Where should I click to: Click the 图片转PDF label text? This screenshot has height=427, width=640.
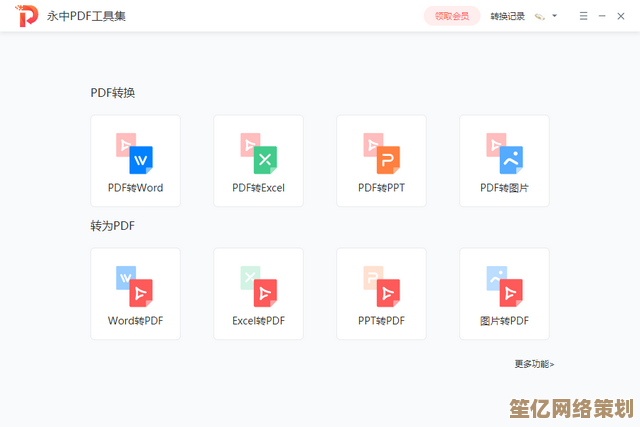coord(504,321)
